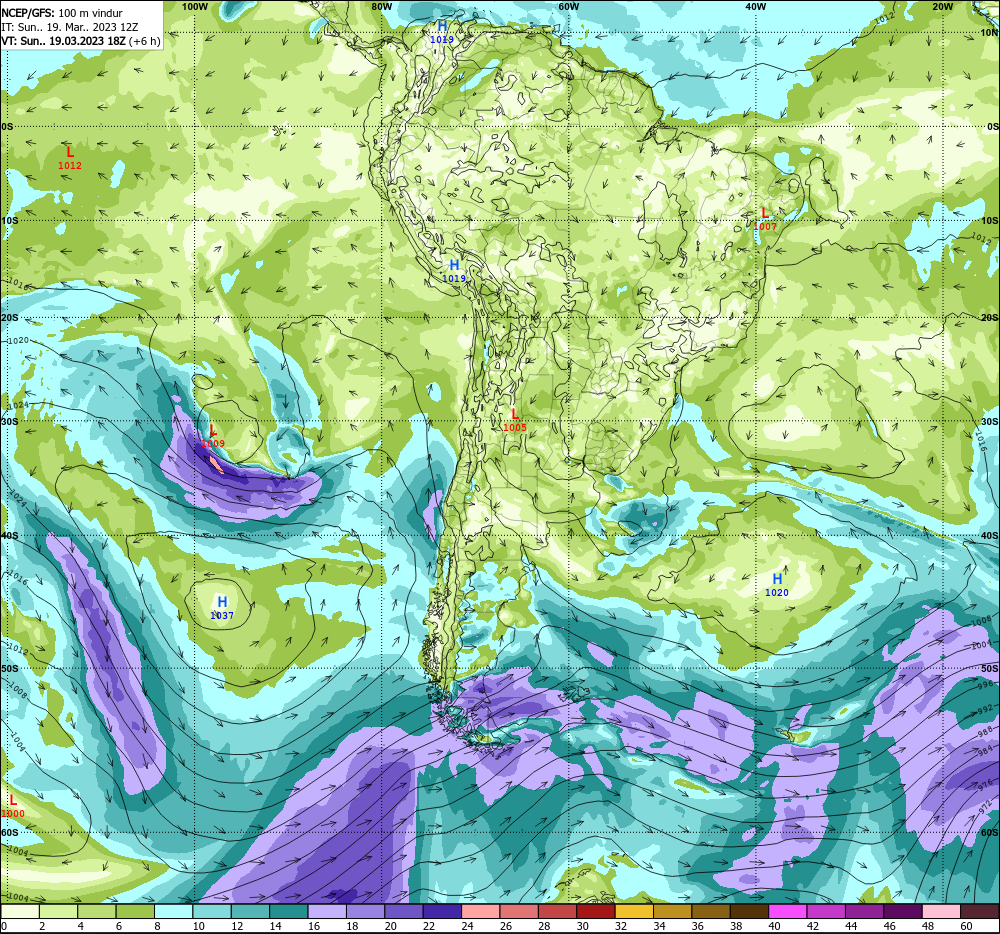1000x934 pixels.
Task: Click the '(+6 h)' forecast offset text
Action: [x=145, y=41]
